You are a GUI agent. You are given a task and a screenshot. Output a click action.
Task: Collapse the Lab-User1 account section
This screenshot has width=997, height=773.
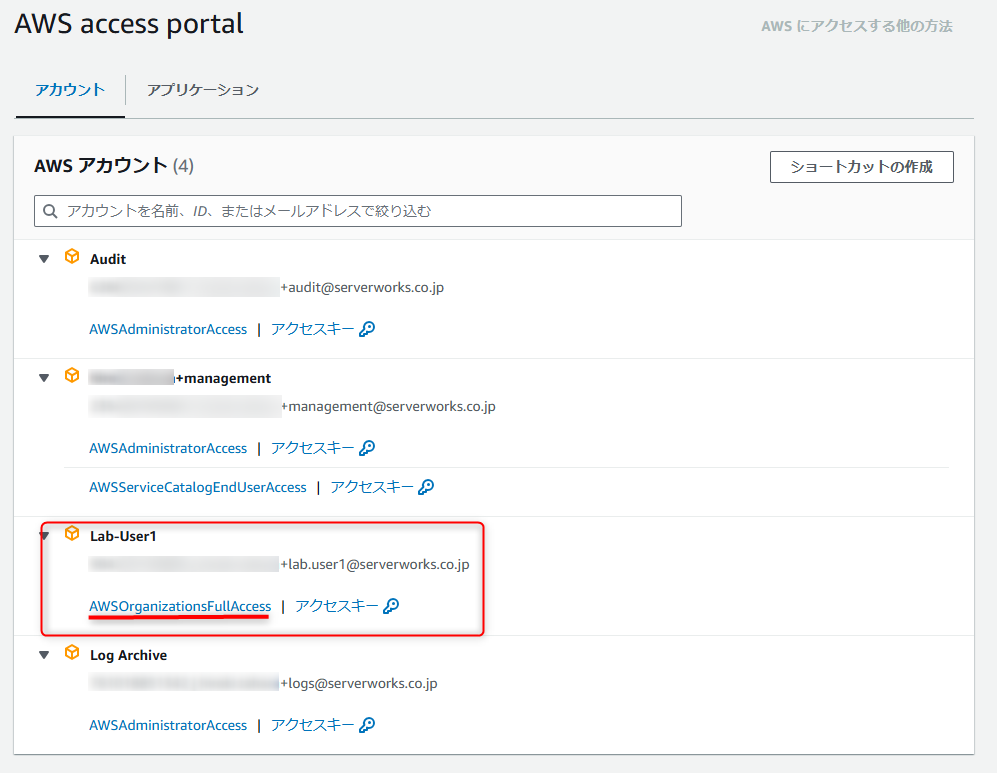tap(44, 536)
